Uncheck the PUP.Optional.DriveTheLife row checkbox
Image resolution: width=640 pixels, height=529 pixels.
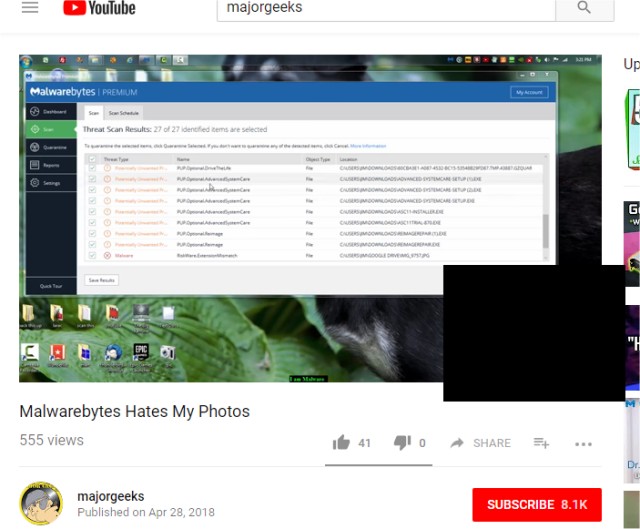point(92,168)
